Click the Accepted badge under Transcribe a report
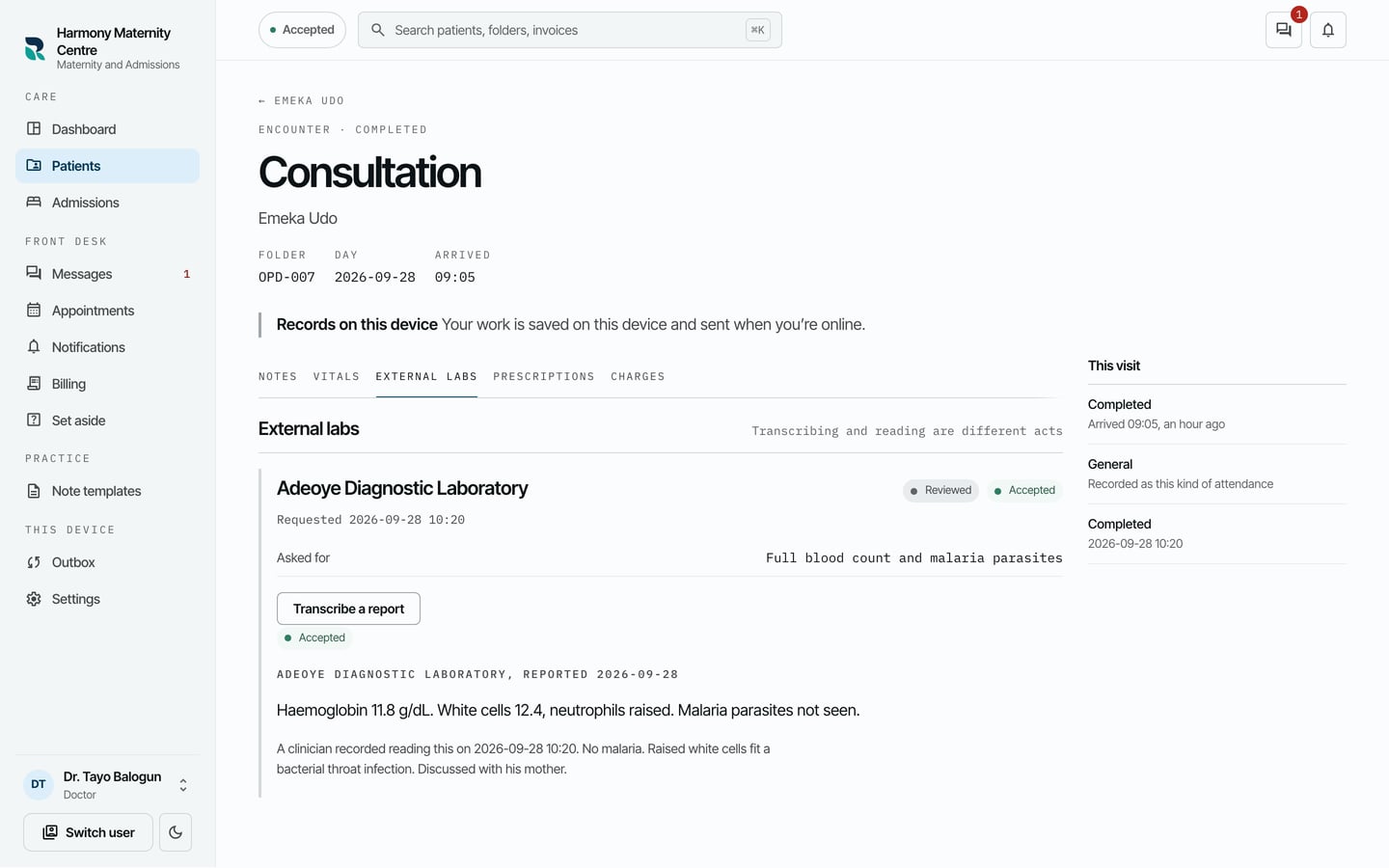The width and height of the screenshot is (1389, 868). point(314,637)
